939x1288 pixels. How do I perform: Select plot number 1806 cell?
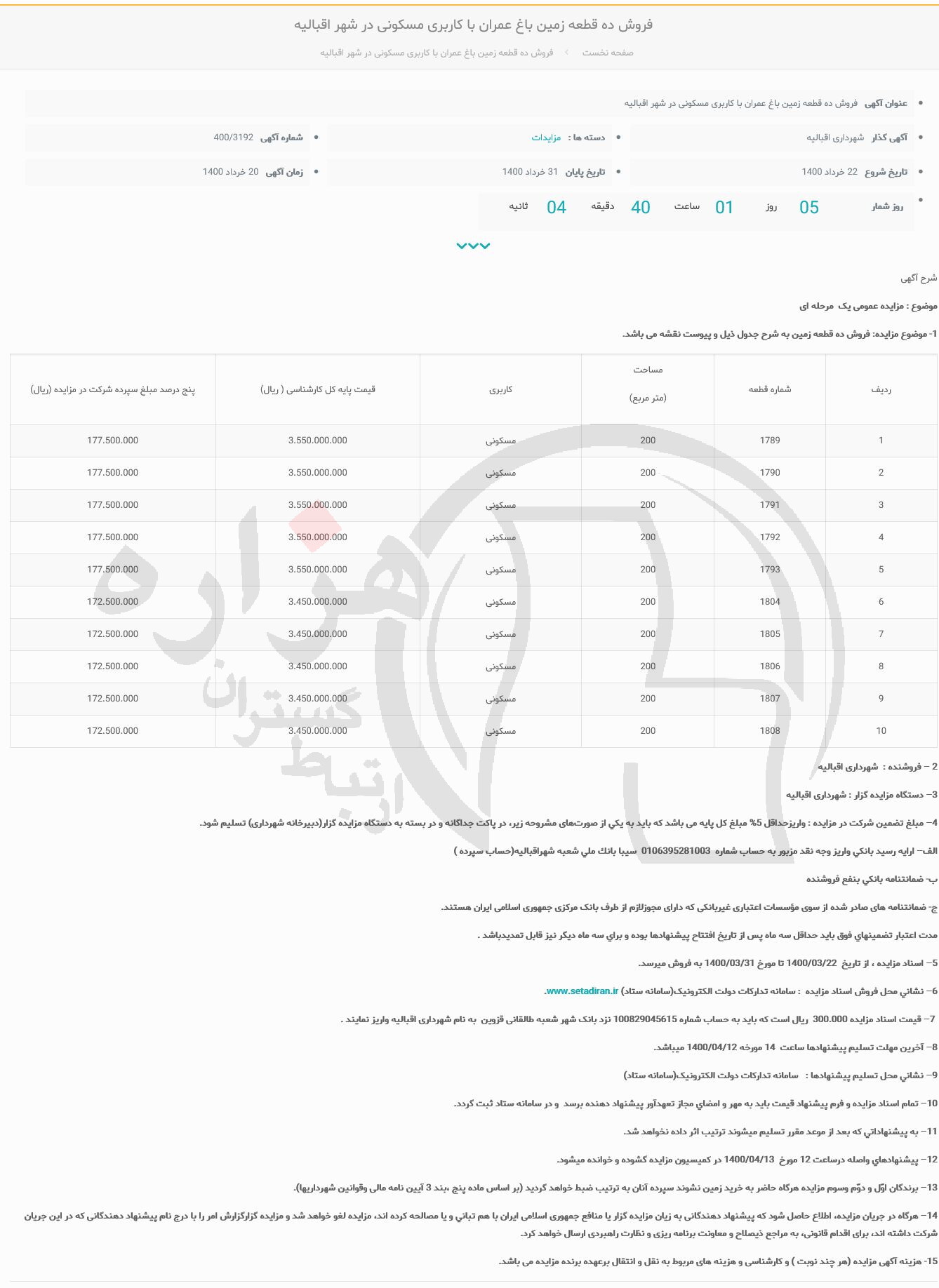click(770, 666)
